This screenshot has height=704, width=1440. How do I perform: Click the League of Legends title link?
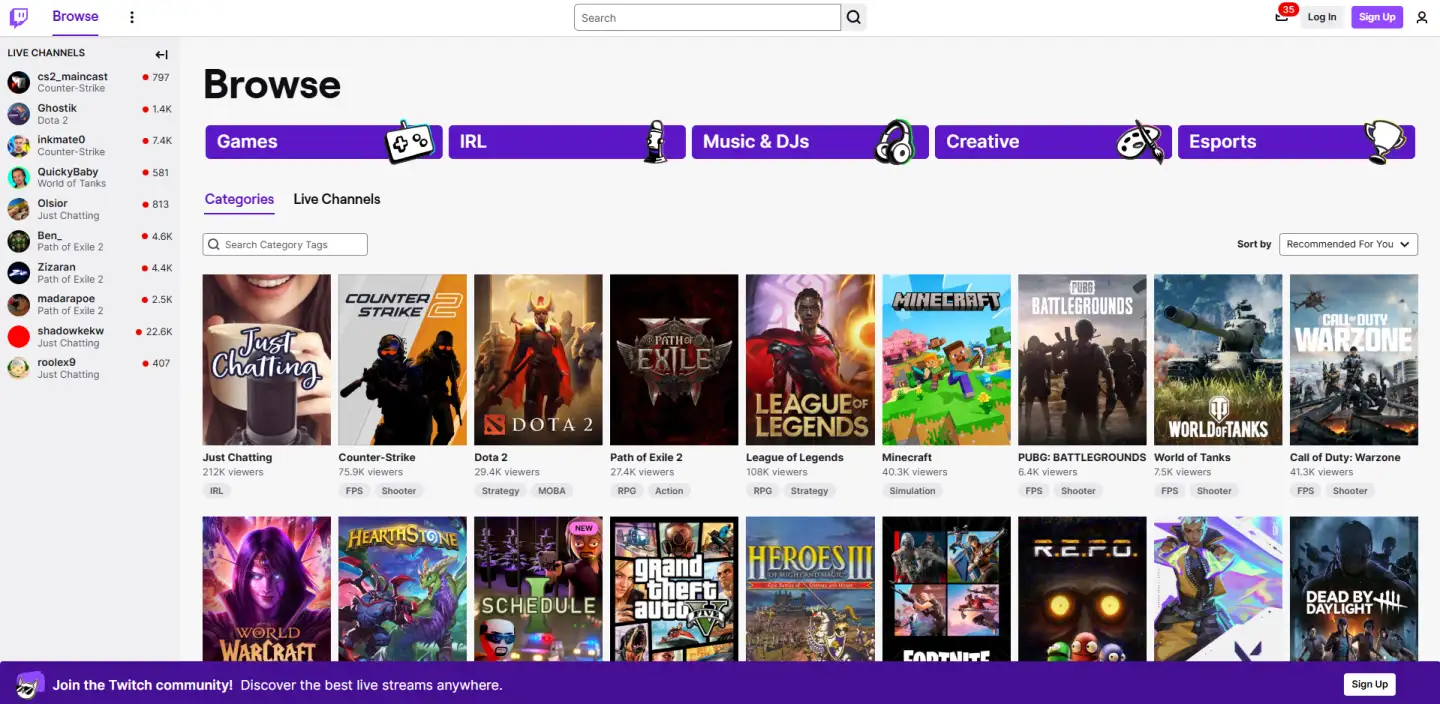click(795, 457)
